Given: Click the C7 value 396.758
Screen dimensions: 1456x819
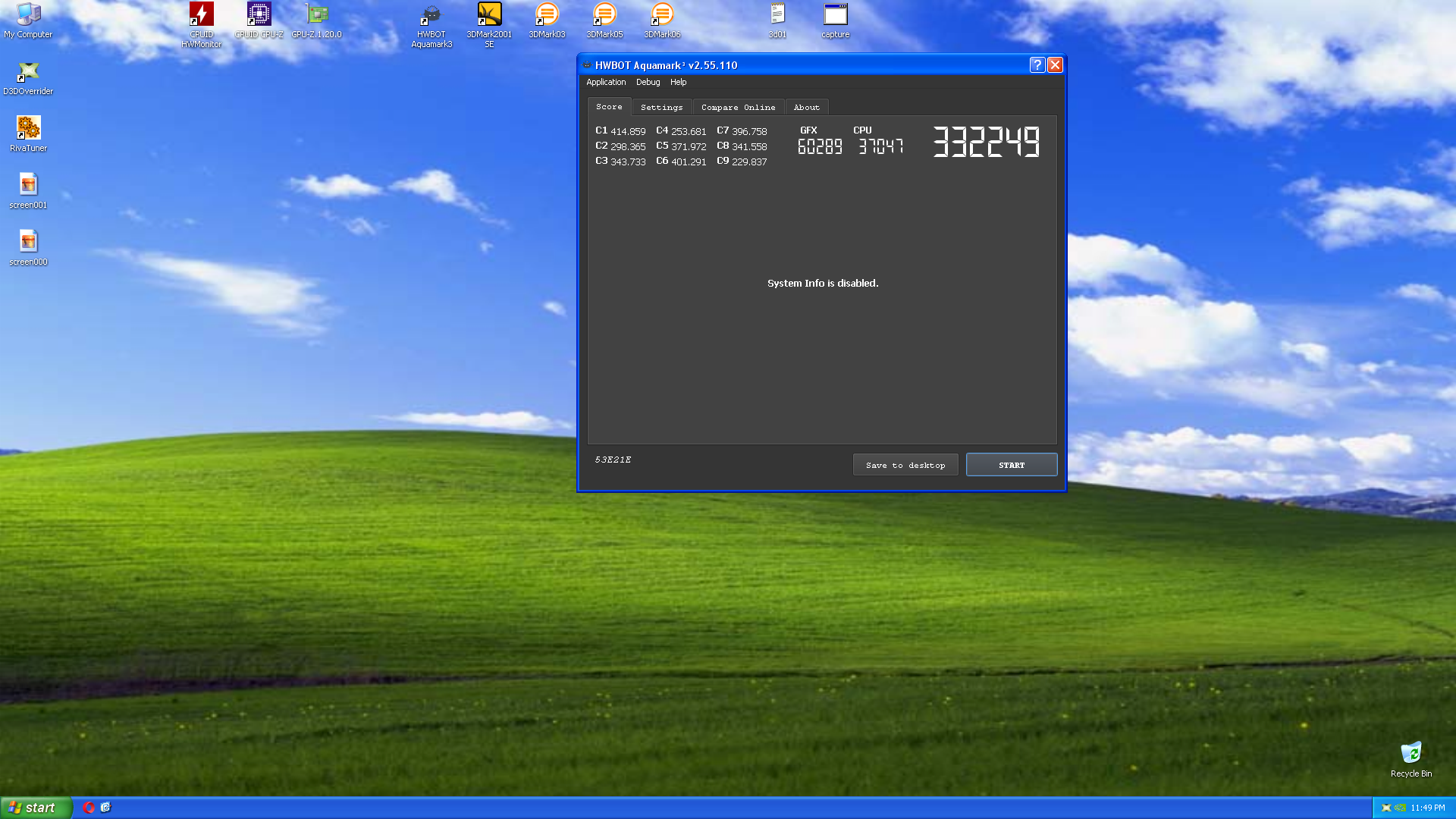Looking at the screenshot, I should tap(749, 131).
